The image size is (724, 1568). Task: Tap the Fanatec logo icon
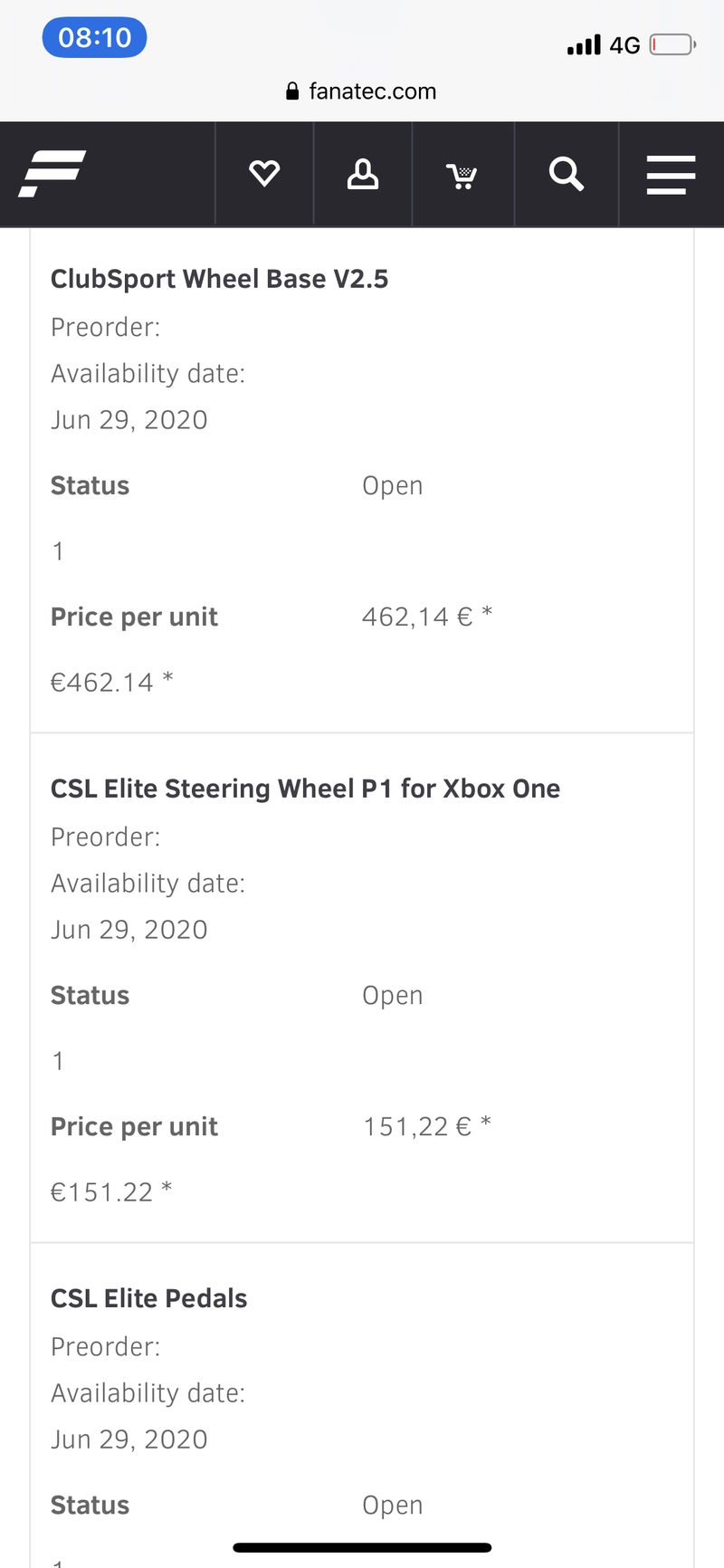click(52, 173)
